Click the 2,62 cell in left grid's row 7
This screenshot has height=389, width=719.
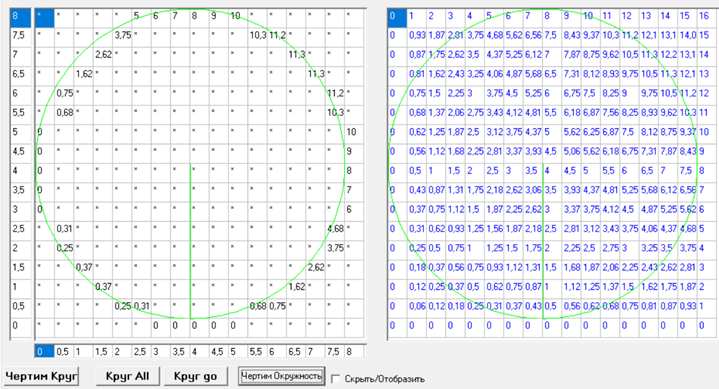tap(103, 55)
